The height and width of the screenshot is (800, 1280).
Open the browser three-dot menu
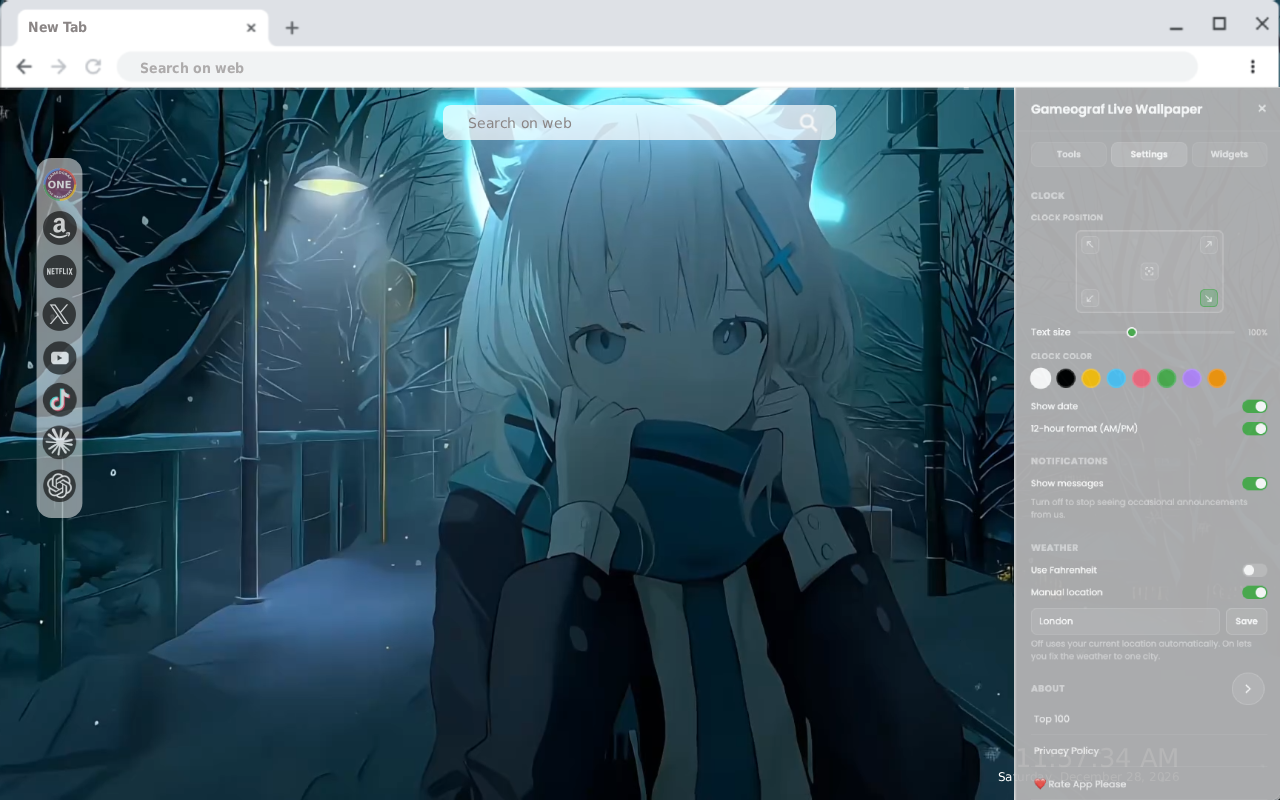point(1252,67)
